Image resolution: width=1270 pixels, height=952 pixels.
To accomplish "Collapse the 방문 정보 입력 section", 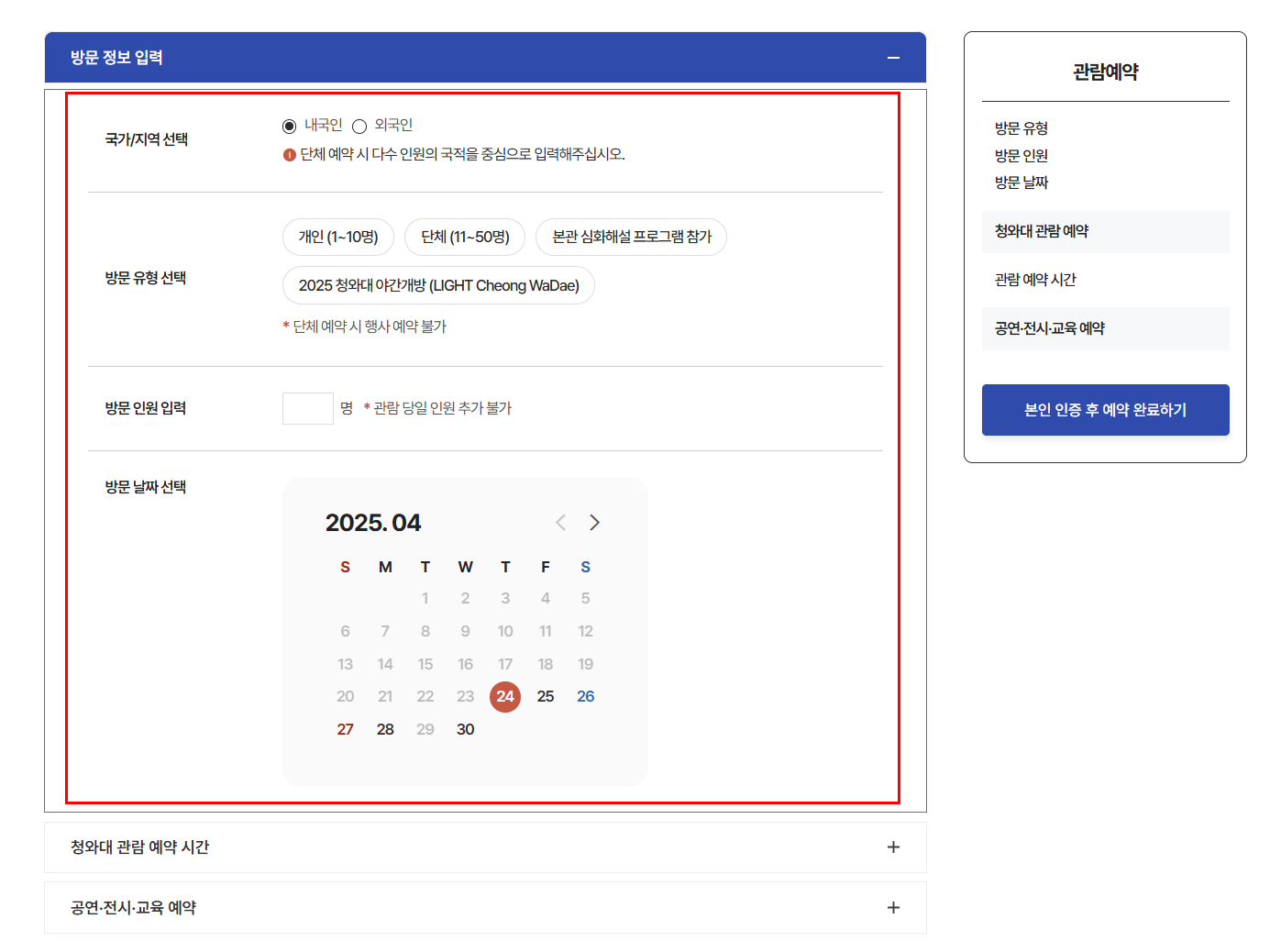I will tap(893, 57).
